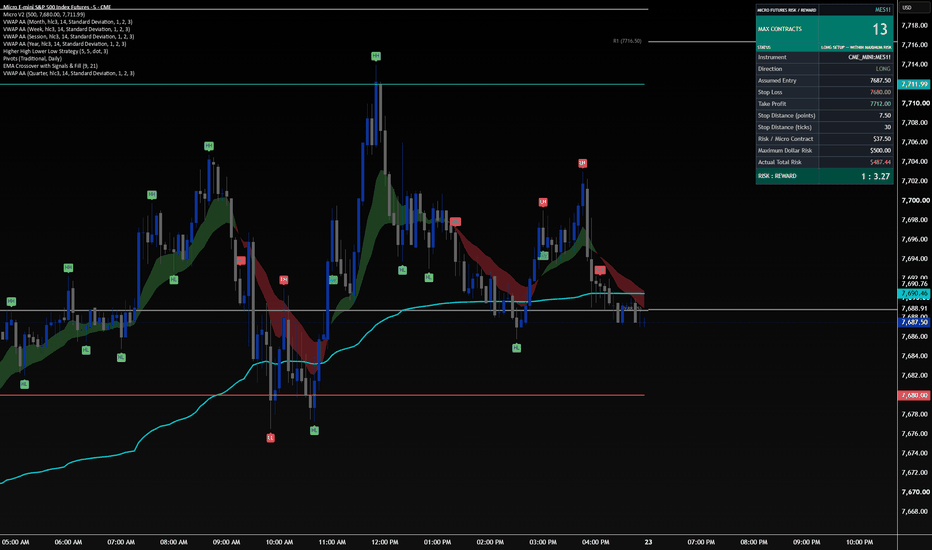Click the MAX CONTRACTS value 13 cell
The height and width of the screenshot is (550, 932).
click(x=855, y=29)
